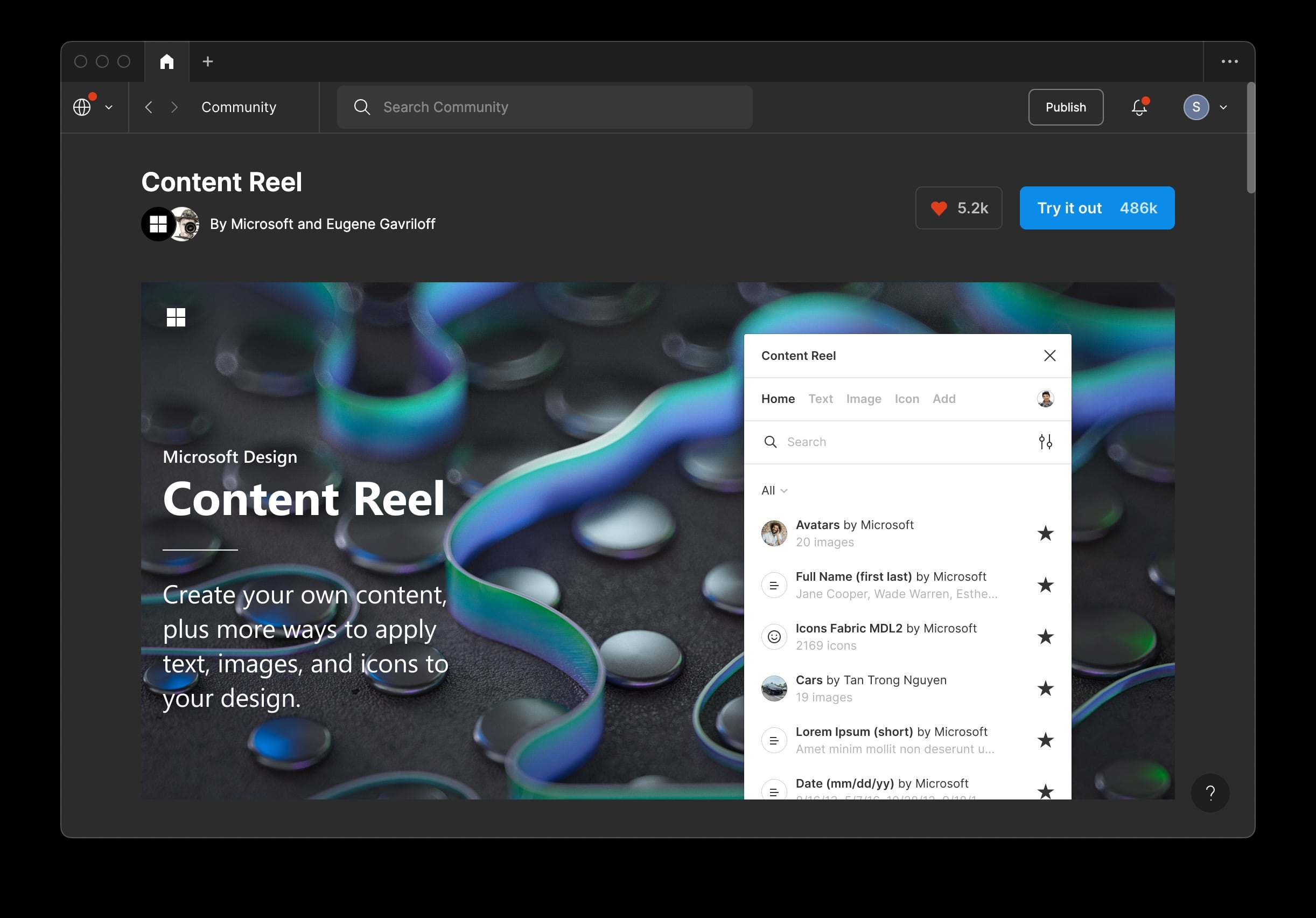The width and height of the screenshot is (1316, 918).
Task: Unstar the Lorem Ipsum (short) entry
Action: pyautogui.click(x=1046, y=740)
